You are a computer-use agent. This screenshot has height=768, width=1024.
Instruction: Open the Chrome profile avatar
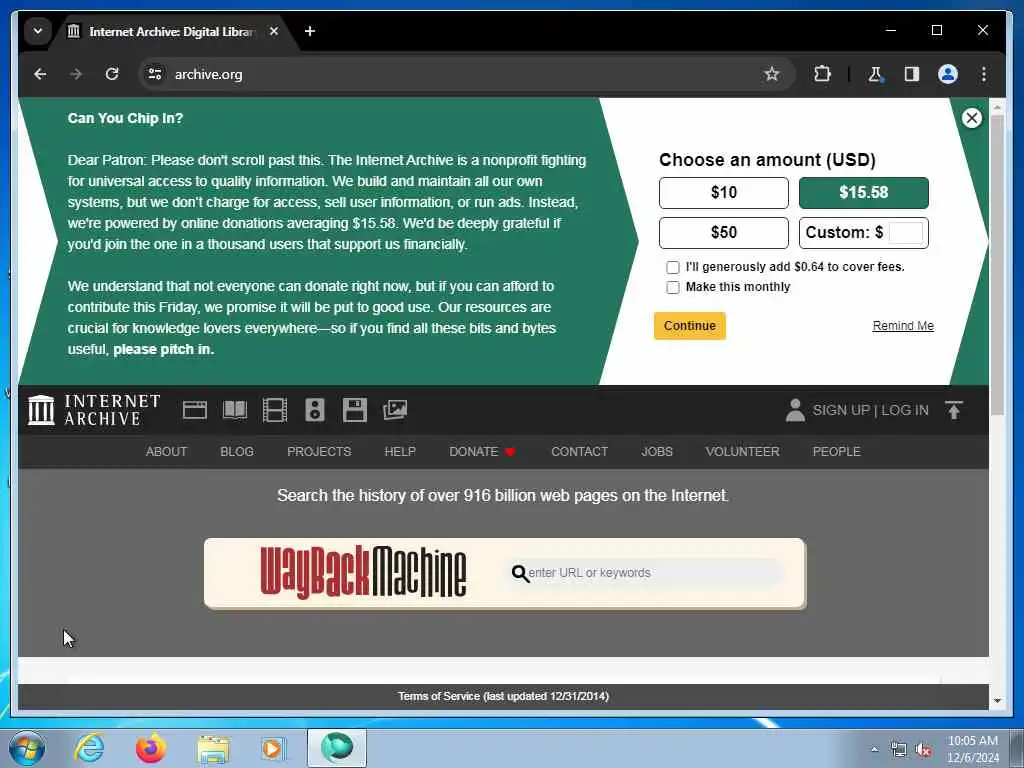click(948, 74)
